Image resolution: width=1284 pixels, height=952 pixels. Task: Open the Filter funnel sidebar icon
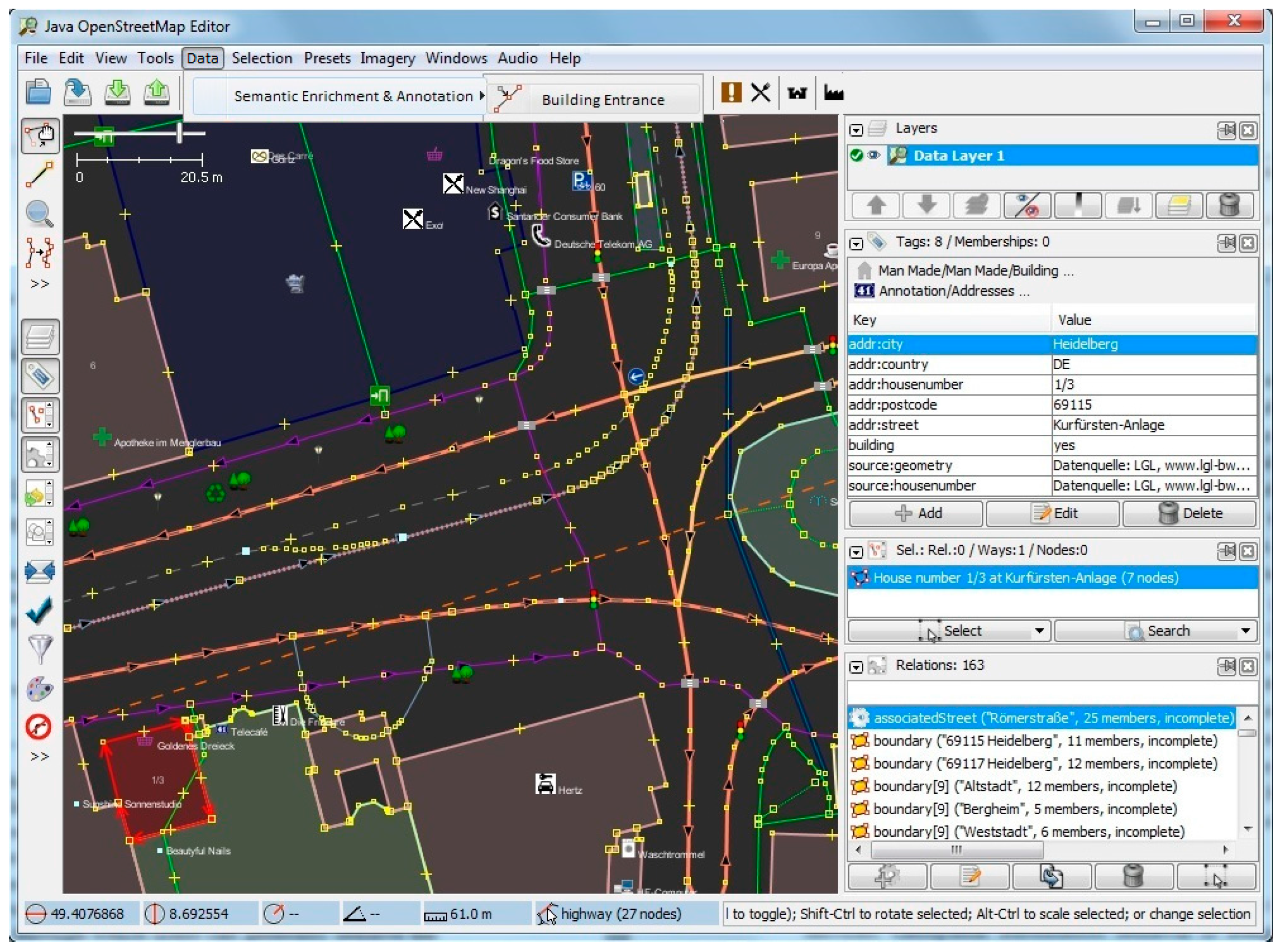coord(40,649)
